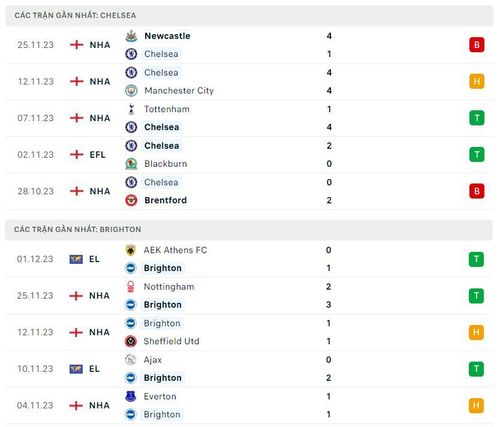
Task: Click the Ajax crest icon
Action: 131,360
